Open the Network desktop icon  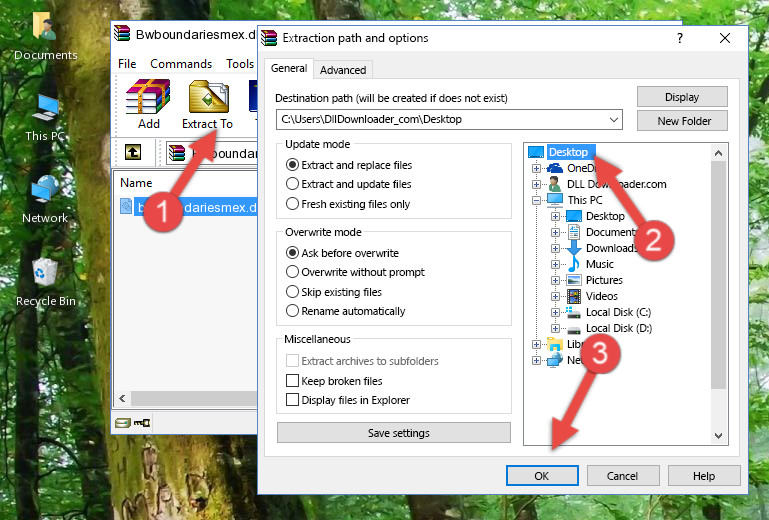click(x=45, y=190)
